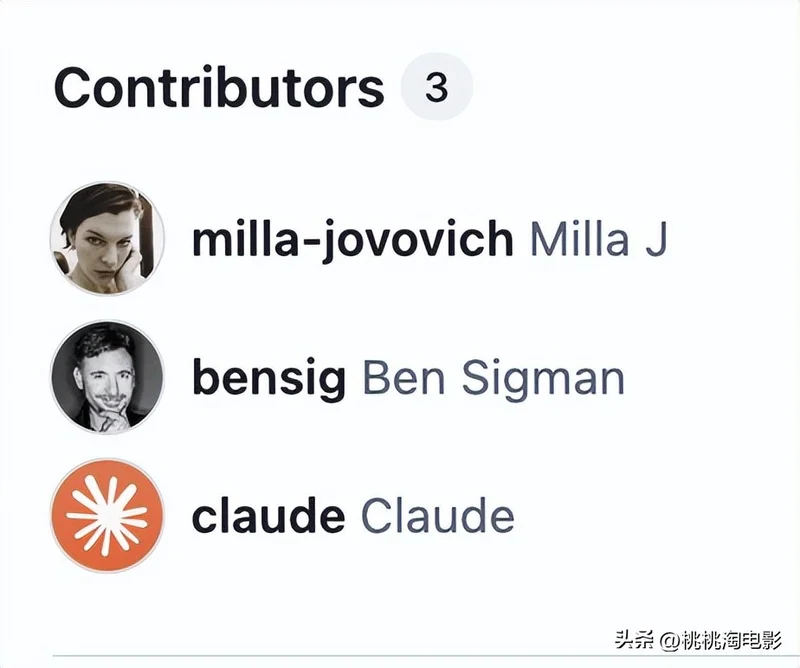Click the horizontal divider below the contributors
800x668 pixels.
400,657
